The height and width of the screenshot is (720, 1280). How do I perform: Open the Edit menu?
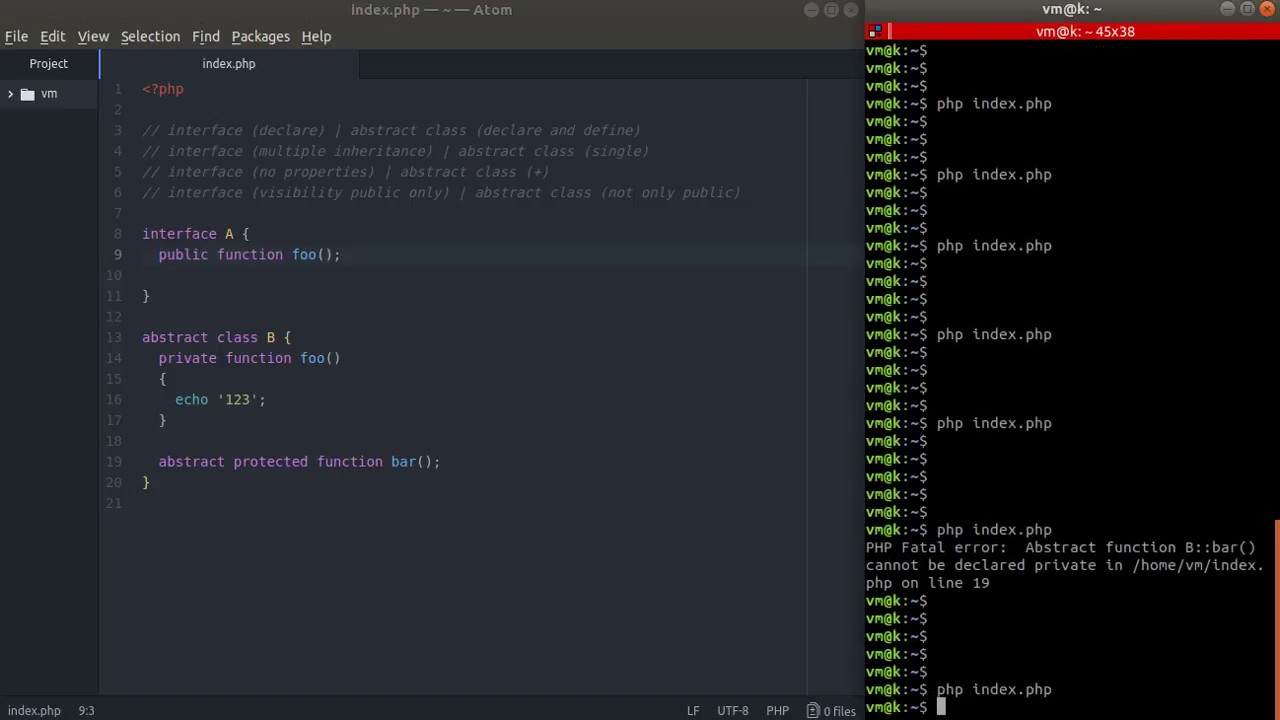(x=52, y=36)
